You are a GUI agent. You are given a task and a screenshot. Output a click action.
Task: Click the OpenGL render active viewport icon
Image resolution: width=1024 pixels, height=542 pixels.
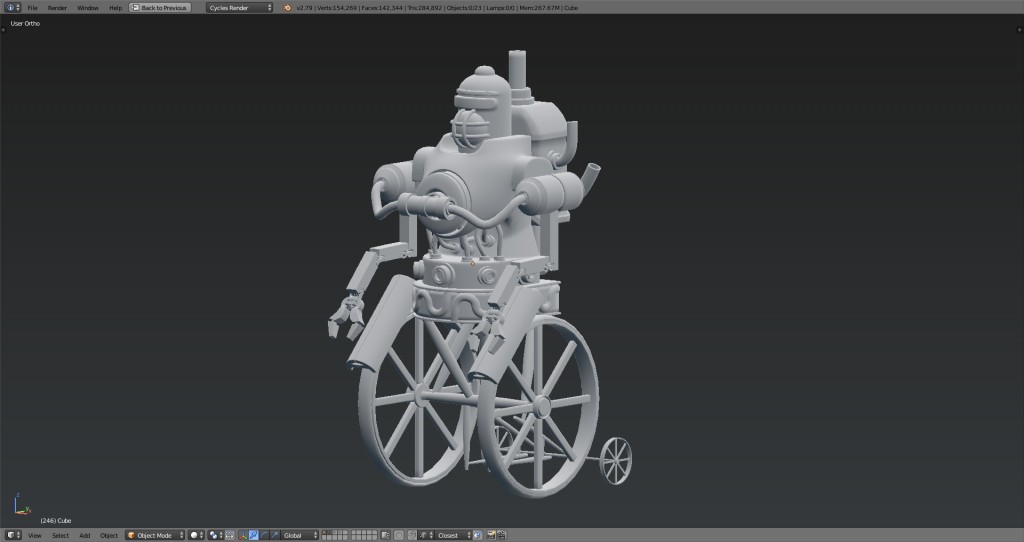pos(491,535)
